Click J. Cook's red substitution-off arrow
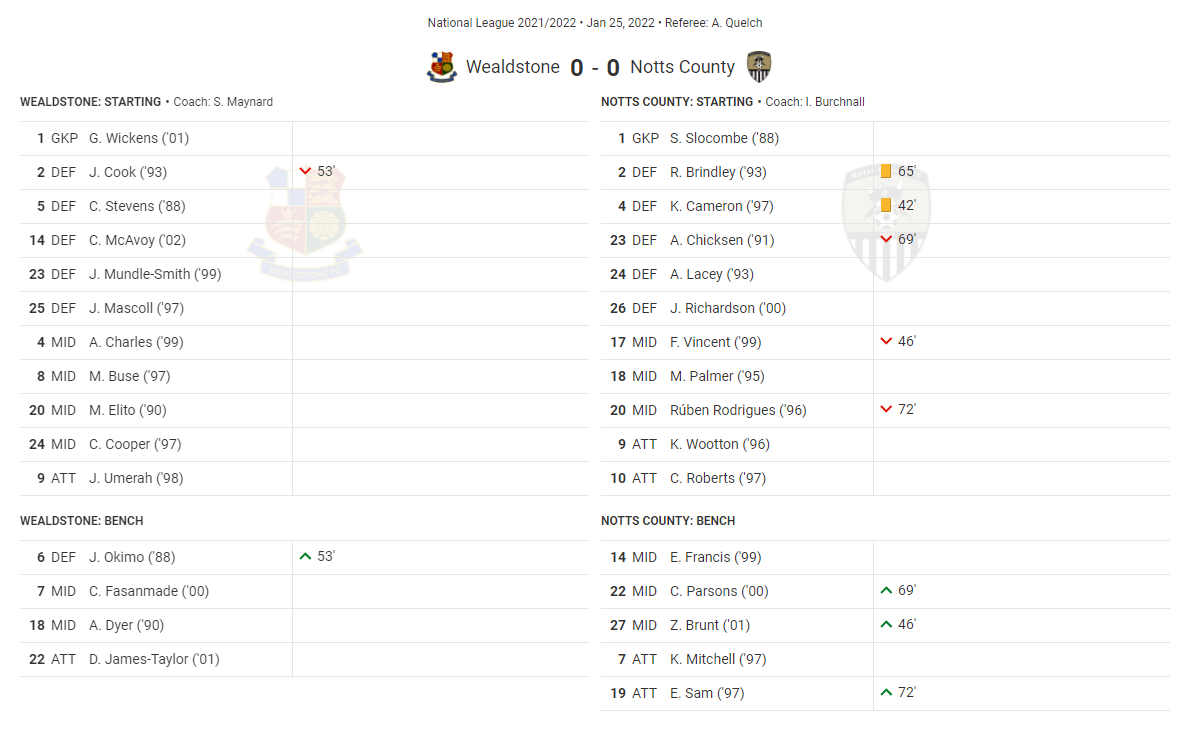 coord(305,171)
